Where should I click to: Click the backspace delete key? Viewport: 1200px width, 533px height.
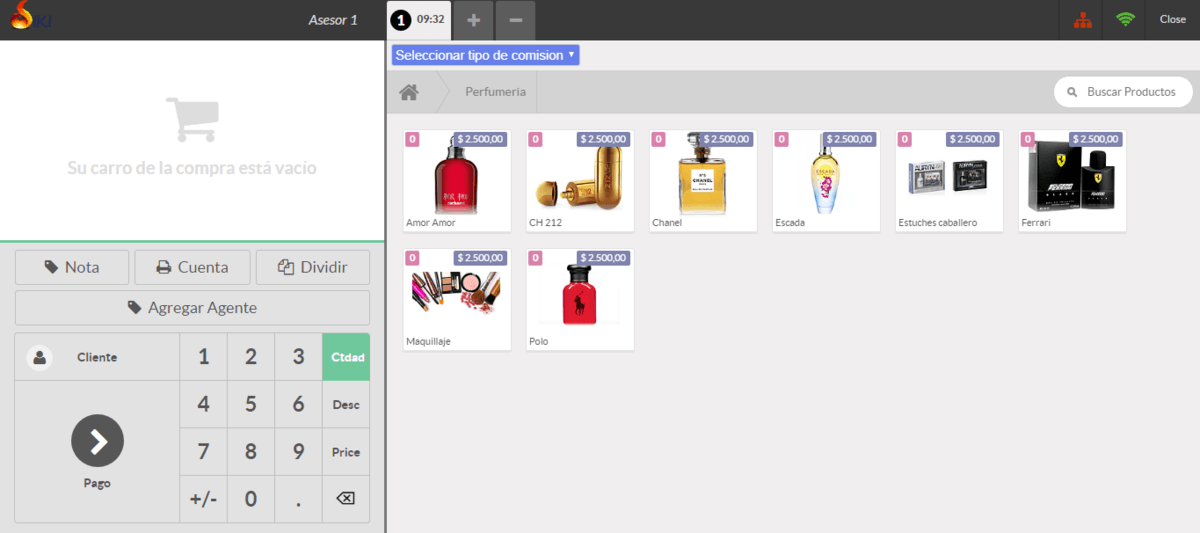346,499
